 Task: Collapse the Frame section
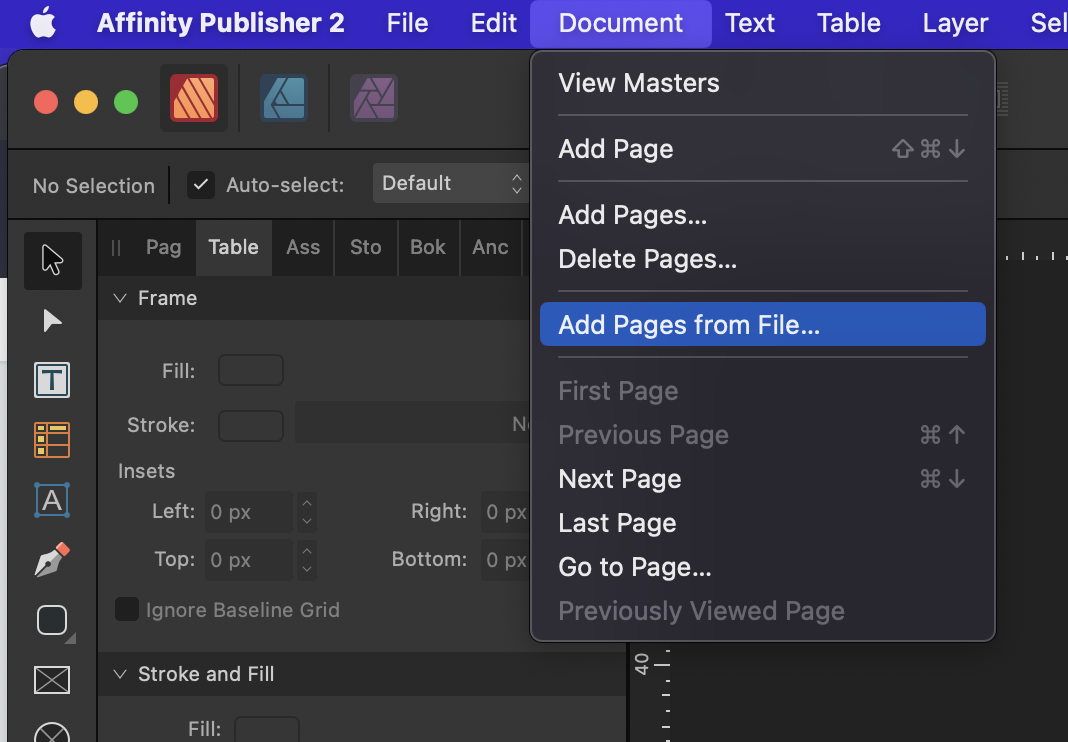(x=120, y=297)
